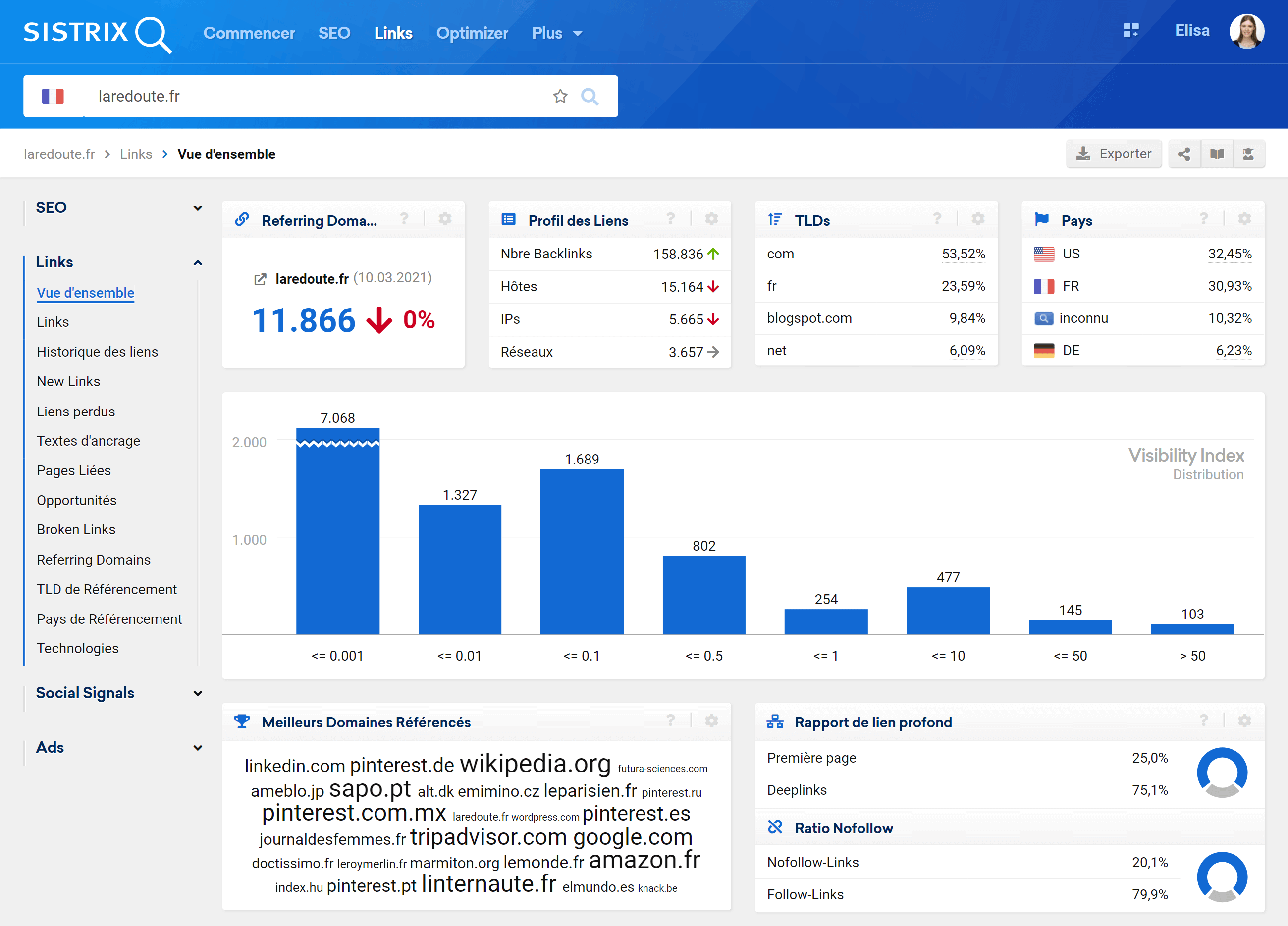Click the Links breadcrumb
Viewport: 1288px width, 926px height.
(x=136, y=154)
